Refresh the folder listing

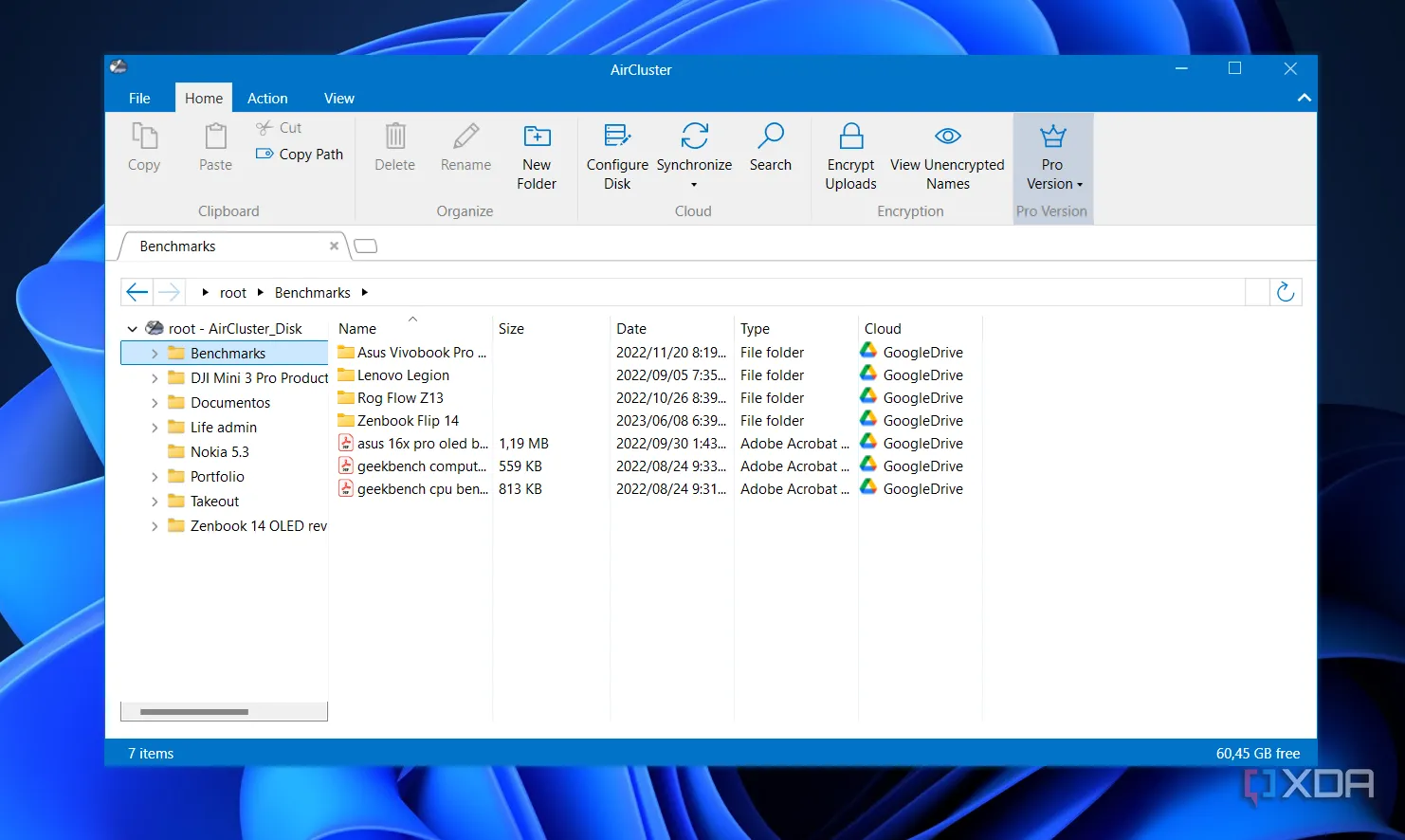(1286, 292)
